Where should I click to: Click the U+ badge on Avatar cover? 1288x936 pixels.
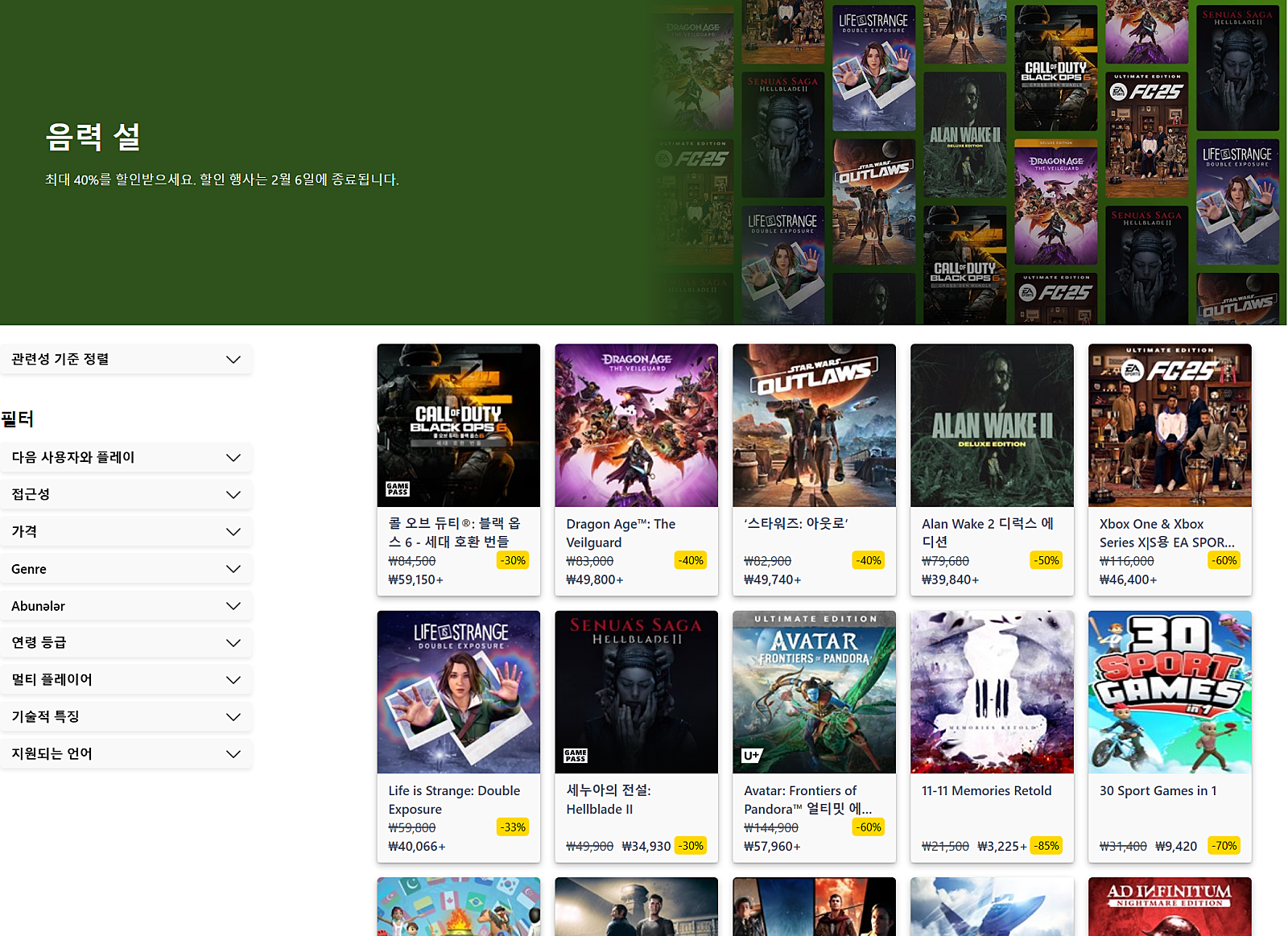pos(752,755)
